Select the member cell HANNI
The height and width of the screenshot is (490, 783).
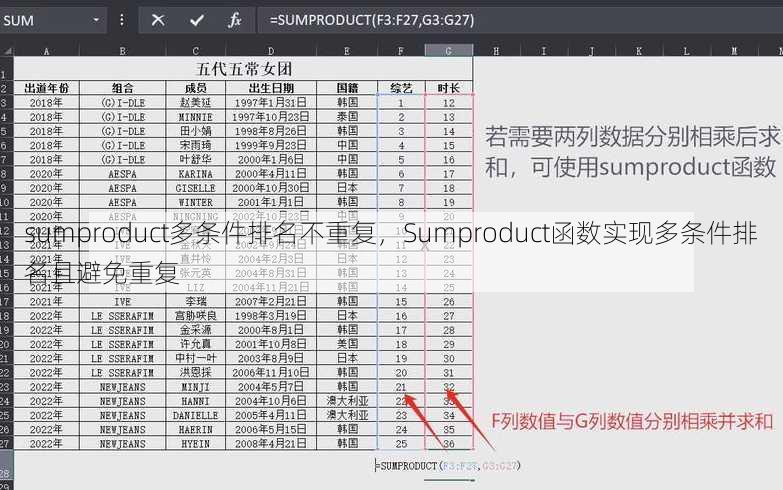(195, 401)
